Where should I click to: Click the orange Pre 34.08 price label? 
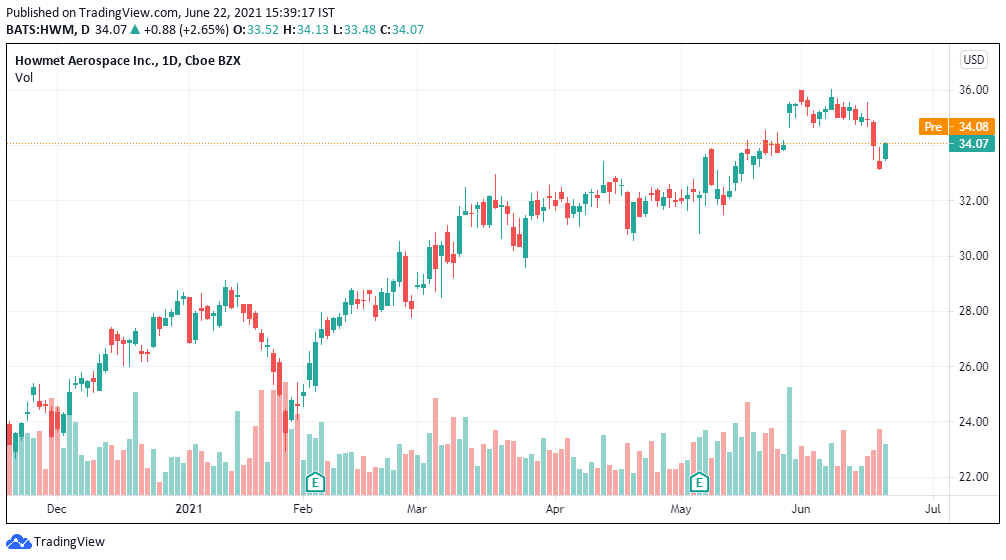(x=957, y=126)
